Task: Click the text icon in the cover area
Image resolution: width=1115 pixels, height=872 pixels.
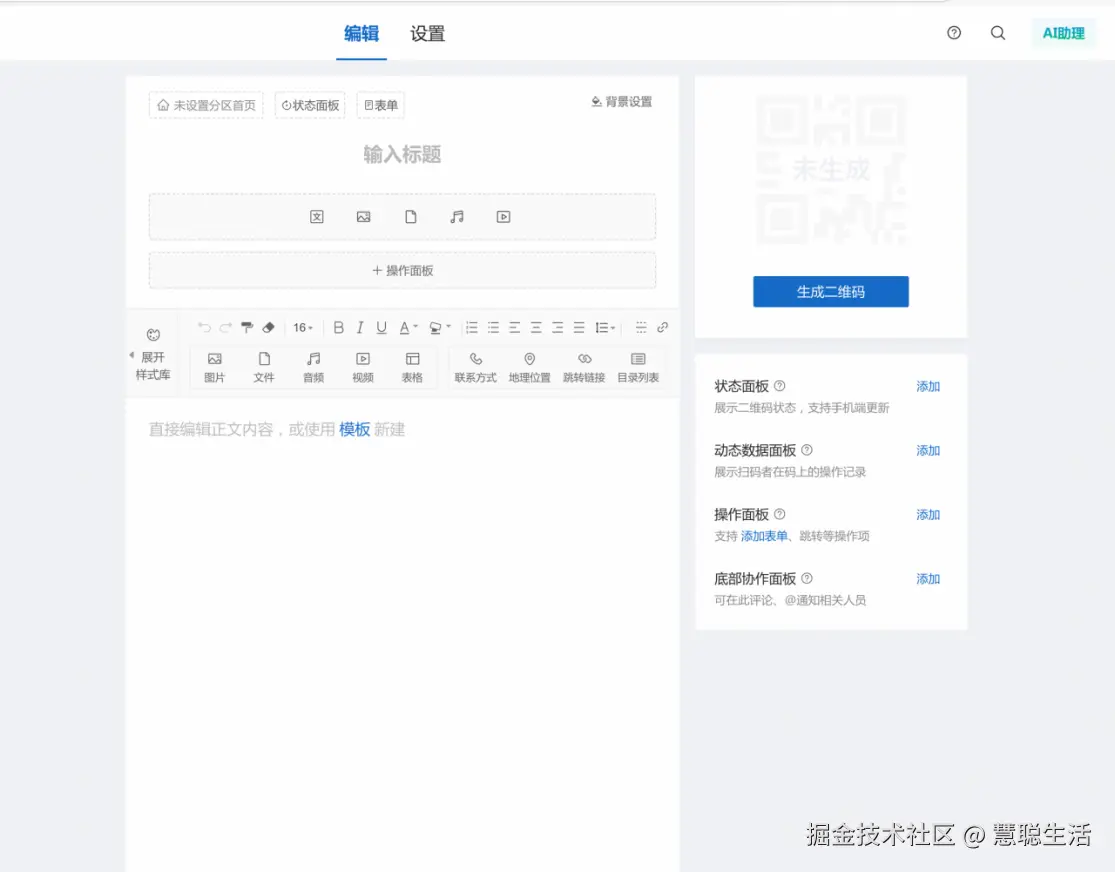Action: click(x=317, y=217)
